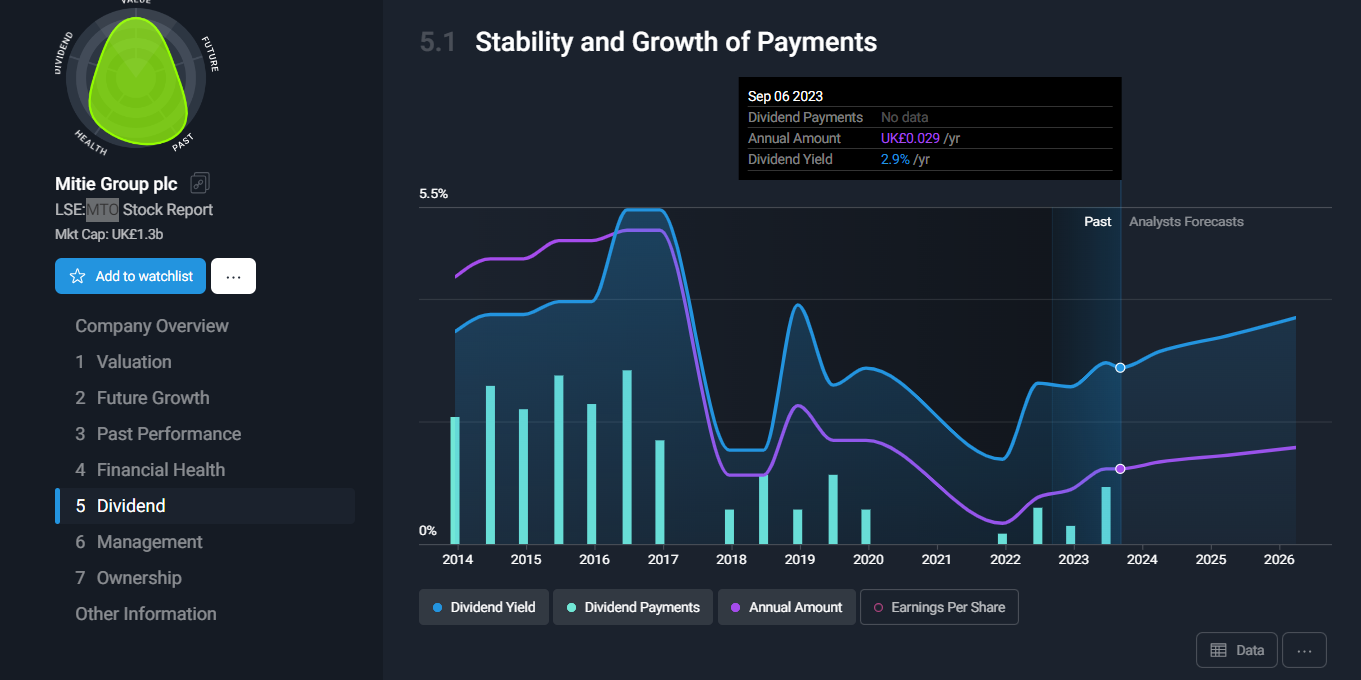This screenshot has height=680, width=1361.
Task: Go to Company Overview section
Action: pyautogui.click(x=152, y=326)
